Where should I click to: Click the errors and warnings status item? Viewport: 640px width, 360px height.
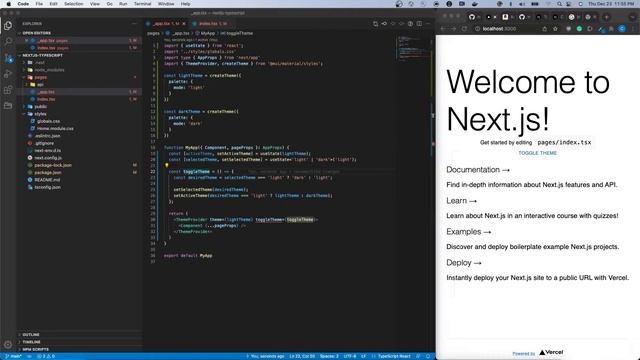click(x=46, y=356)
